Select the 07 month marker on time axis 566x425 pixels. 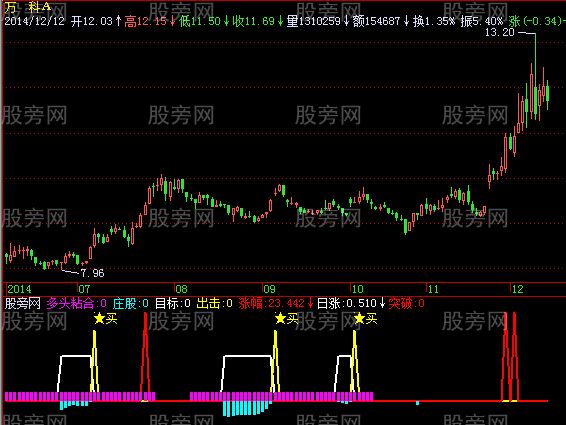(x=84, y=289)
